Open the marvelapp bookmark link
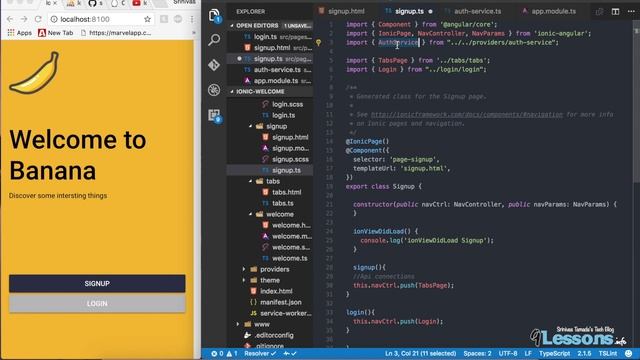The width and height of the screenshot is (640, 360). point(116,33)
